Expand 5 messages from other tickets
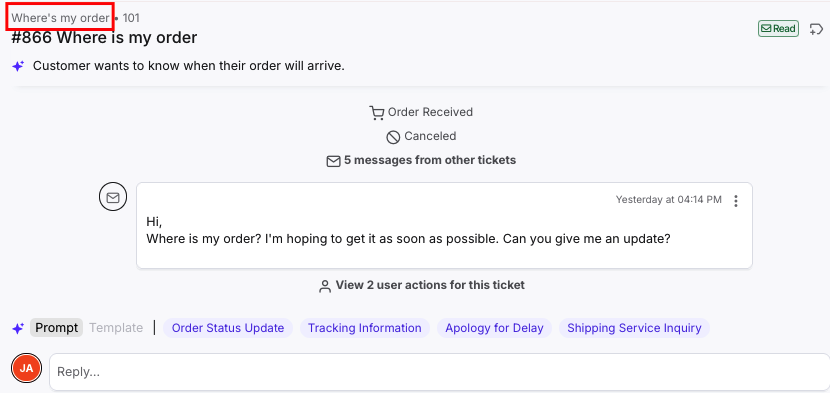830x393 pixels. tap(429, 160)
